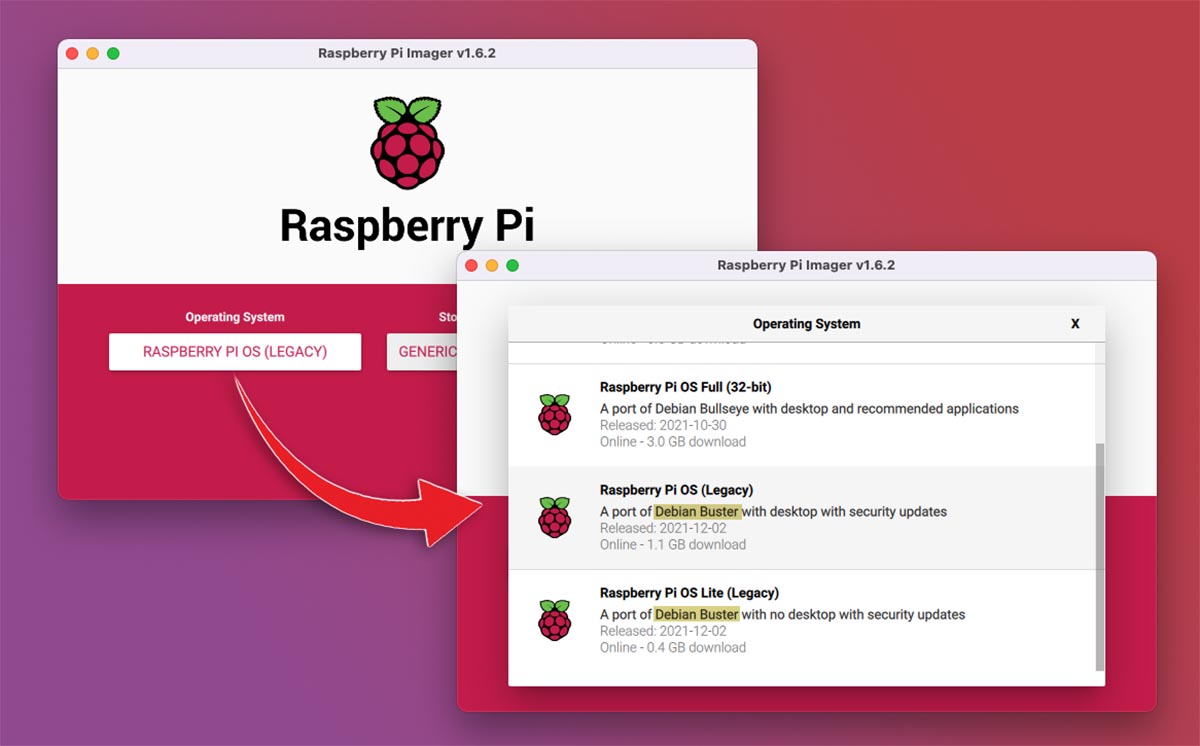Minimize the back Raspberry Pi Imager window
Screen dimensions: 1200x746
pyautogui.click(x=92, y=53)
